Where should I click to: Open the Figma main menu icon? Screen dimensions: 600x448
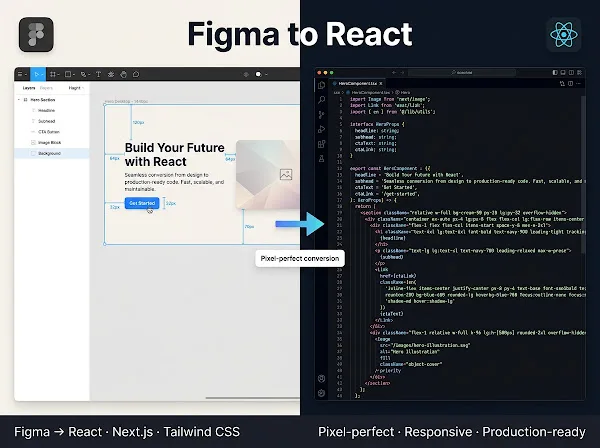pos(20,74)
